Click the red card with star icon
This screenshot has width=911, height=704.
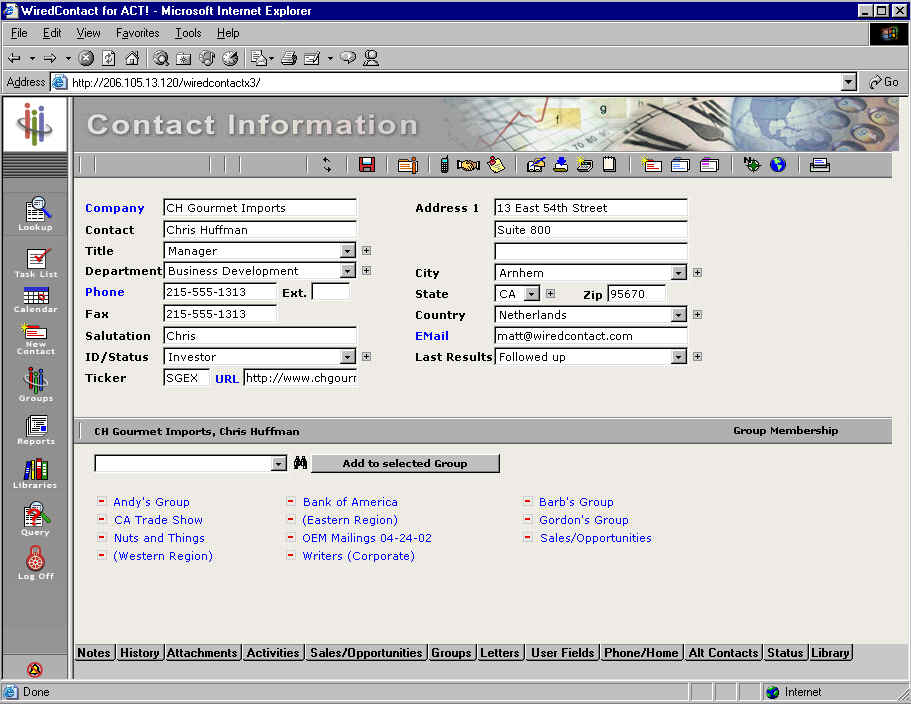click(x=651, y=165)
